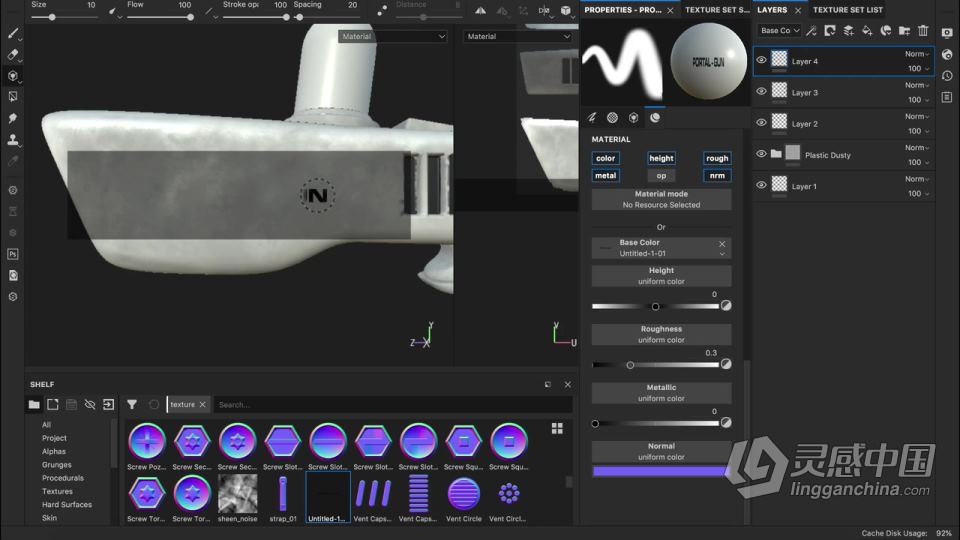
Task: Hide the Plastic Dusty folder
Action: pos(761,154)
